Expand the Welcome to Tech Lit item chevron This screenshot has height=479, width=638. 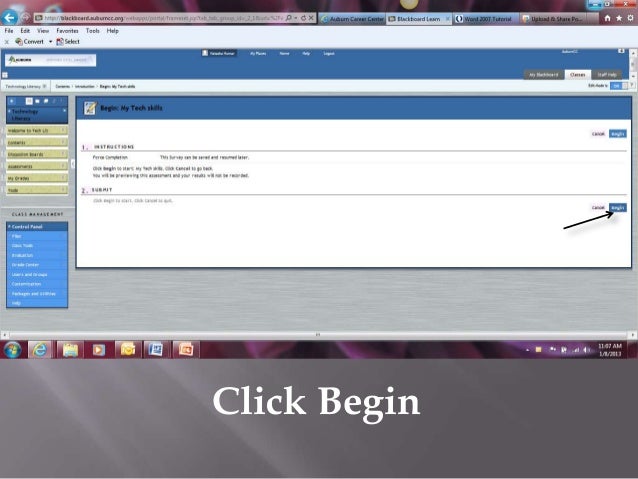[64, 130]
